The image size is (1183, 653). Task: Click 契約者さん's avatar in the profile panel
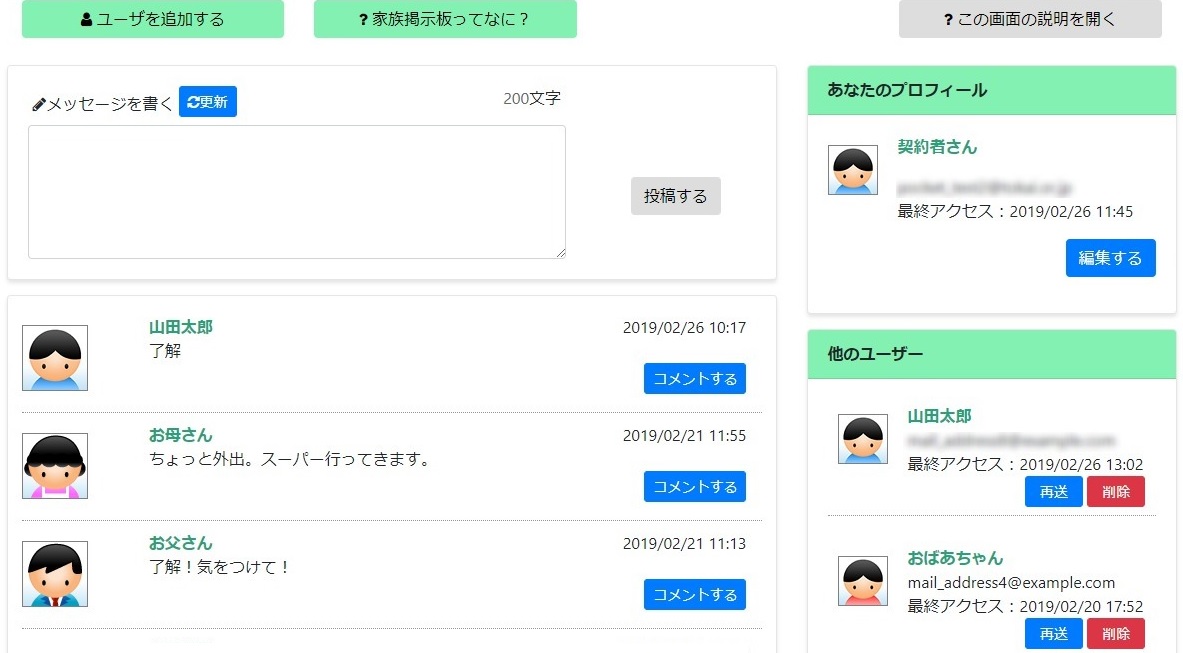[x=852, y=169]
